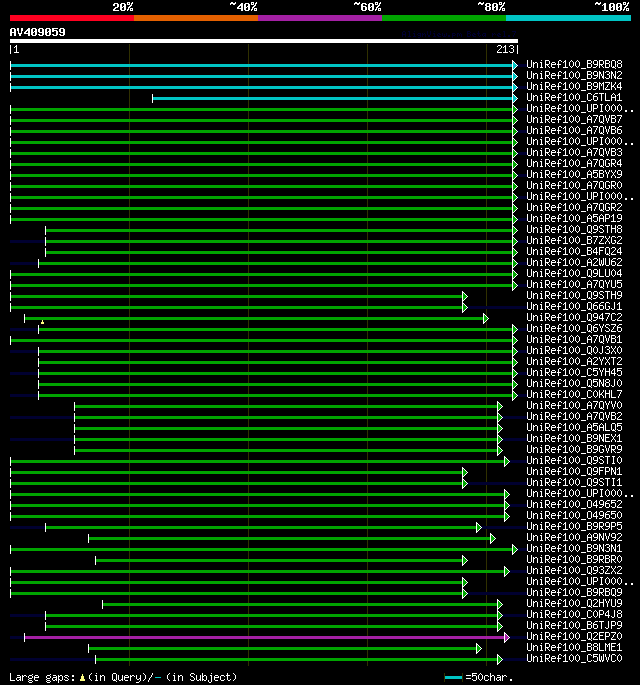Click the UniRef100_A7QVB3 label
Image resolution: width=640 pixels, height=685 pixels.
pyautogui.click(x=574, y=152)
